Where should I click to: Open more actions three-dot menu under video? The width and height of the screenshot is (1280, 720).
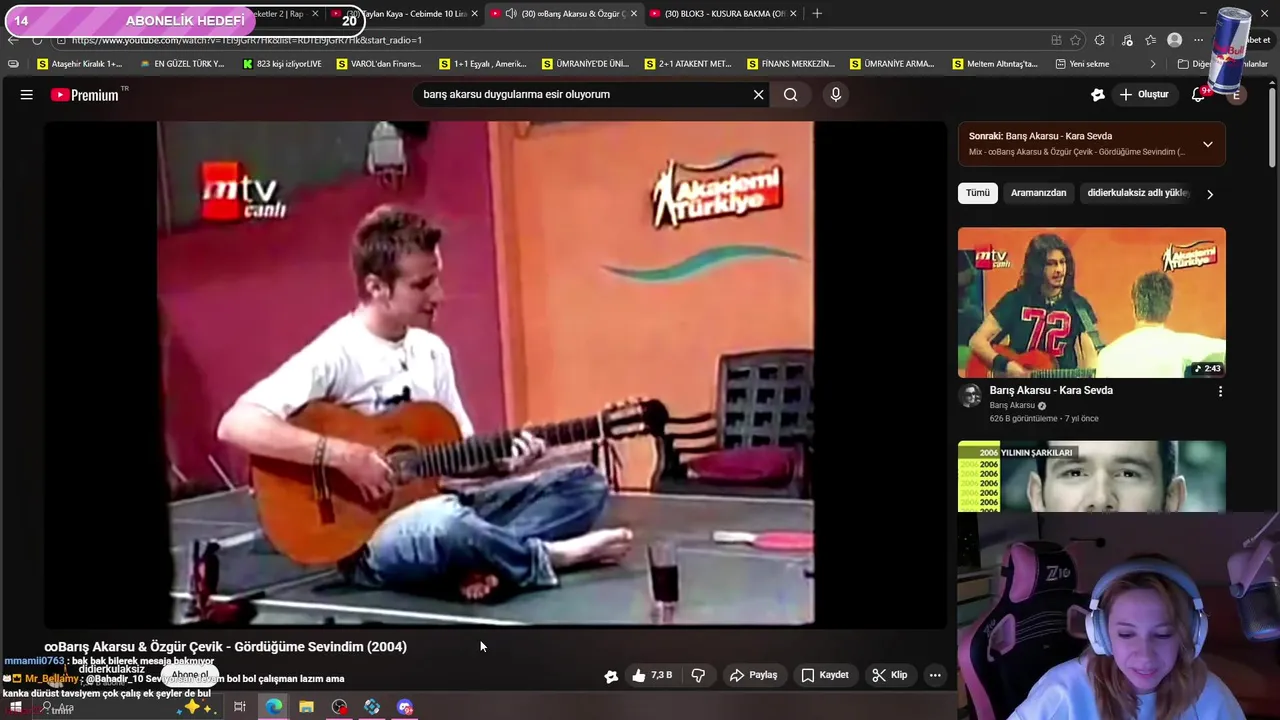935,675
